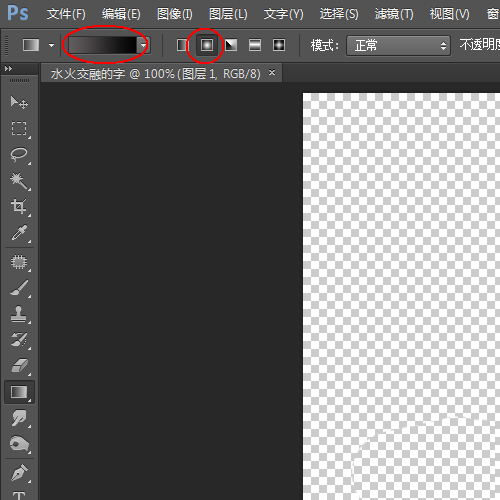This screenshot has height=500, width=500.
Task: Open the 图层(L) menu
Action: pos(228,14)
